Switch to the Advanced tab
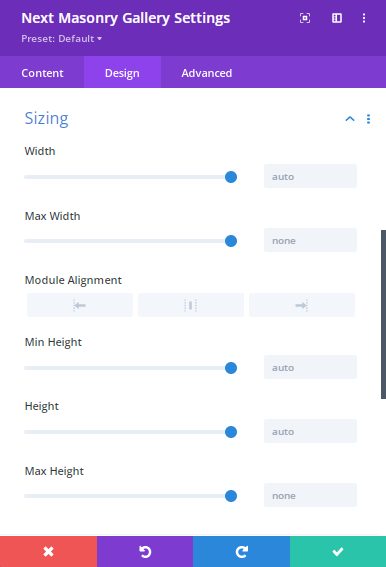The height and width of the screenshot is (567, 386). [x=207, y=73]
